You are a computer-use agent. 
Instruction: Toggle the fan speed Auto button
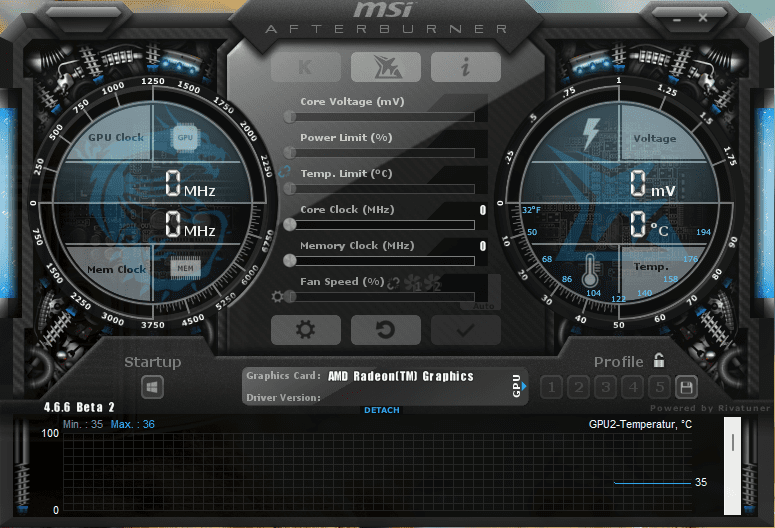(483, 306)
